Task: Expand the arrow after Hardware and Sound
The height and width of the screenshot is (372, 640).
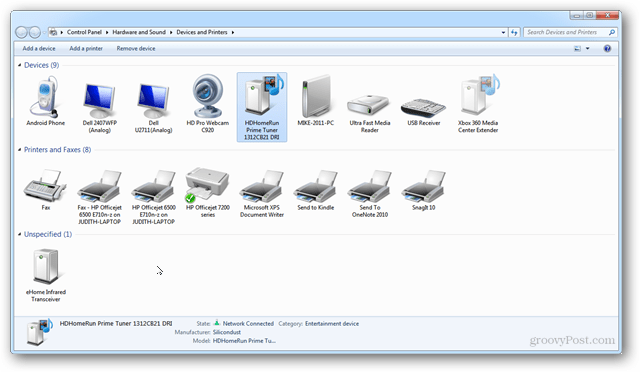Action: 171,32
